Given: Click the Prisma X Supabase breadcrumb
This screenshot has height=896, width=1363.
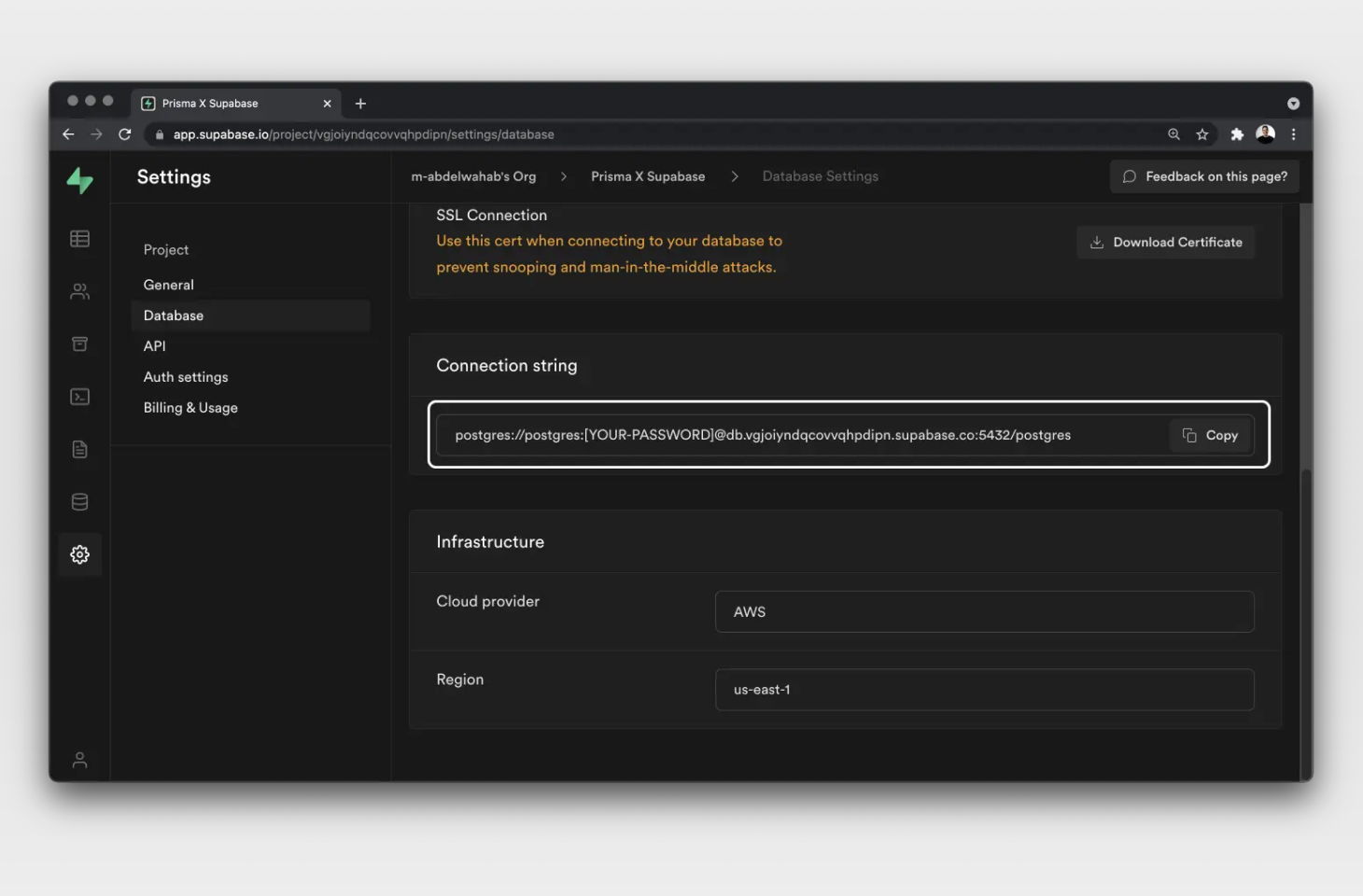Looking at the screenshot, I should point(648,176).
